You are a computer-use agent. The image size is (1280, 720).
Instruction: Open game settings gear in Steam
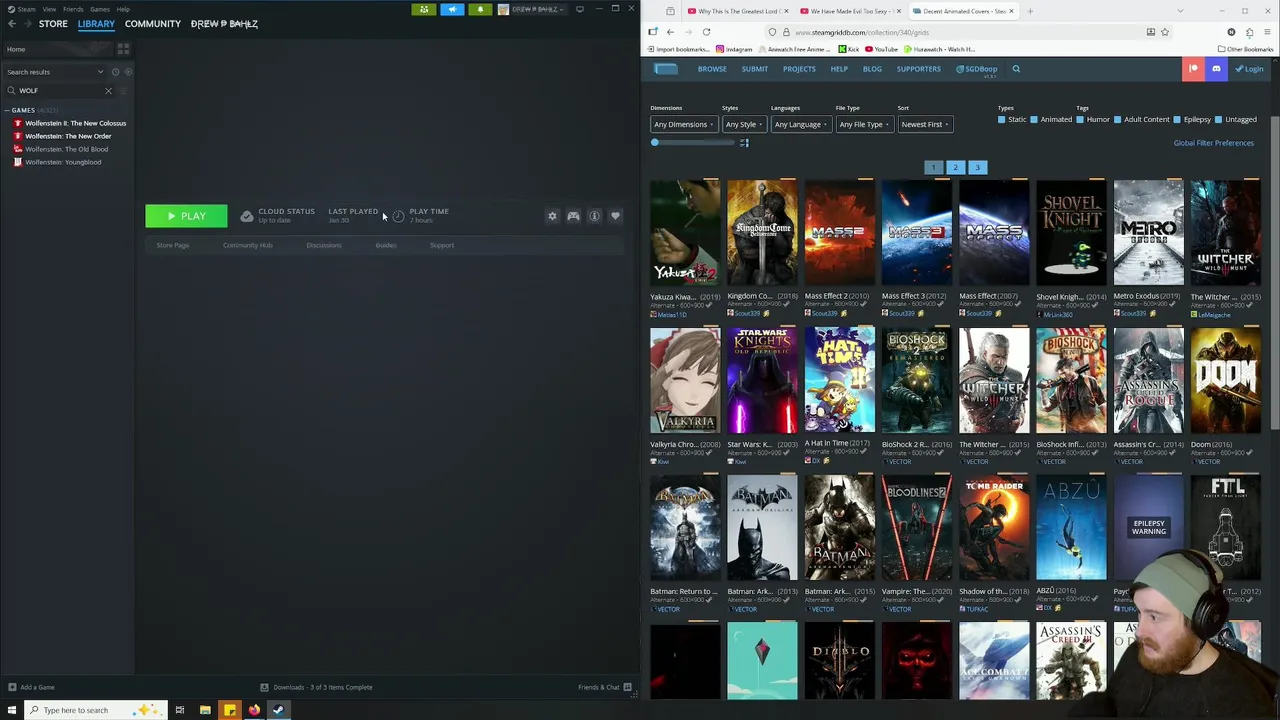point(552,216)
